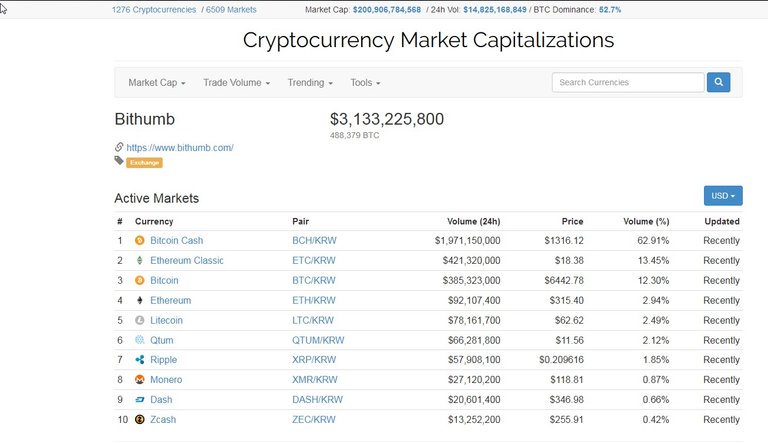Click the Monero coin icon
This screenshot has width=768, height=443.
coord(140,379)
